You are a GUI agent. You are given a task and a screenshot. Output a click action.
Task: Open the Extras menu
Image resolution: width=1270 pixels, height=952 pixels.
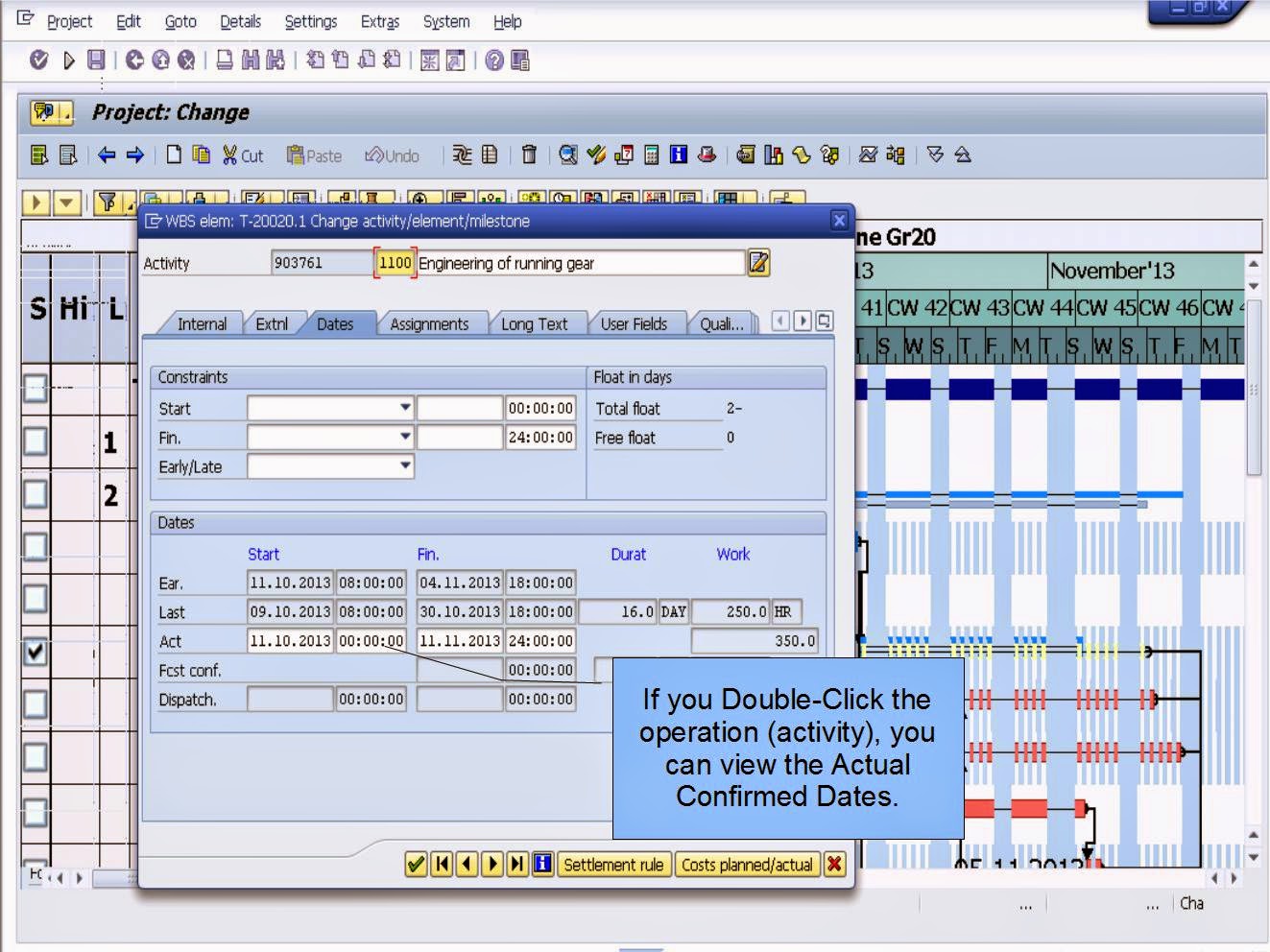click(380, 21)
